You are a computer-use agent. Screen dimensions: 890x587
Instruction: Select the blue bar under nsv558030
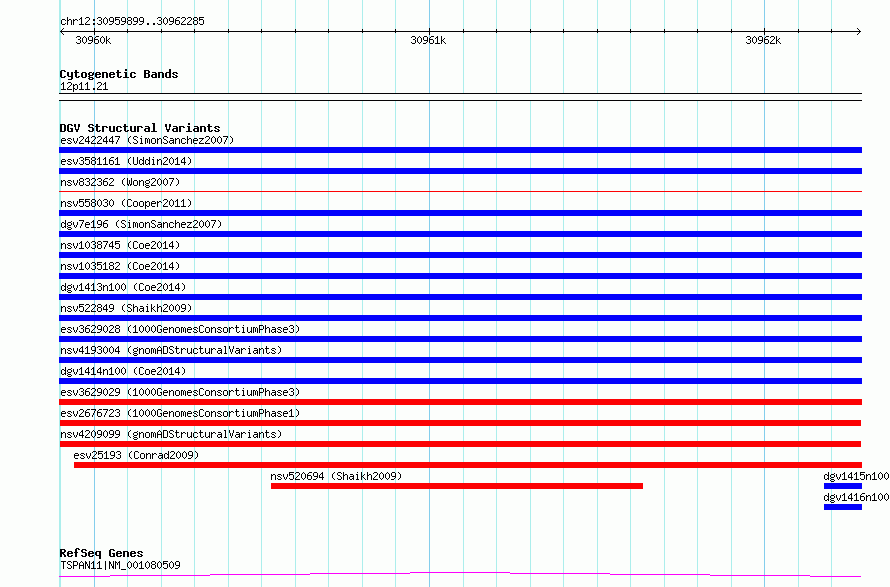click(460, 213)
